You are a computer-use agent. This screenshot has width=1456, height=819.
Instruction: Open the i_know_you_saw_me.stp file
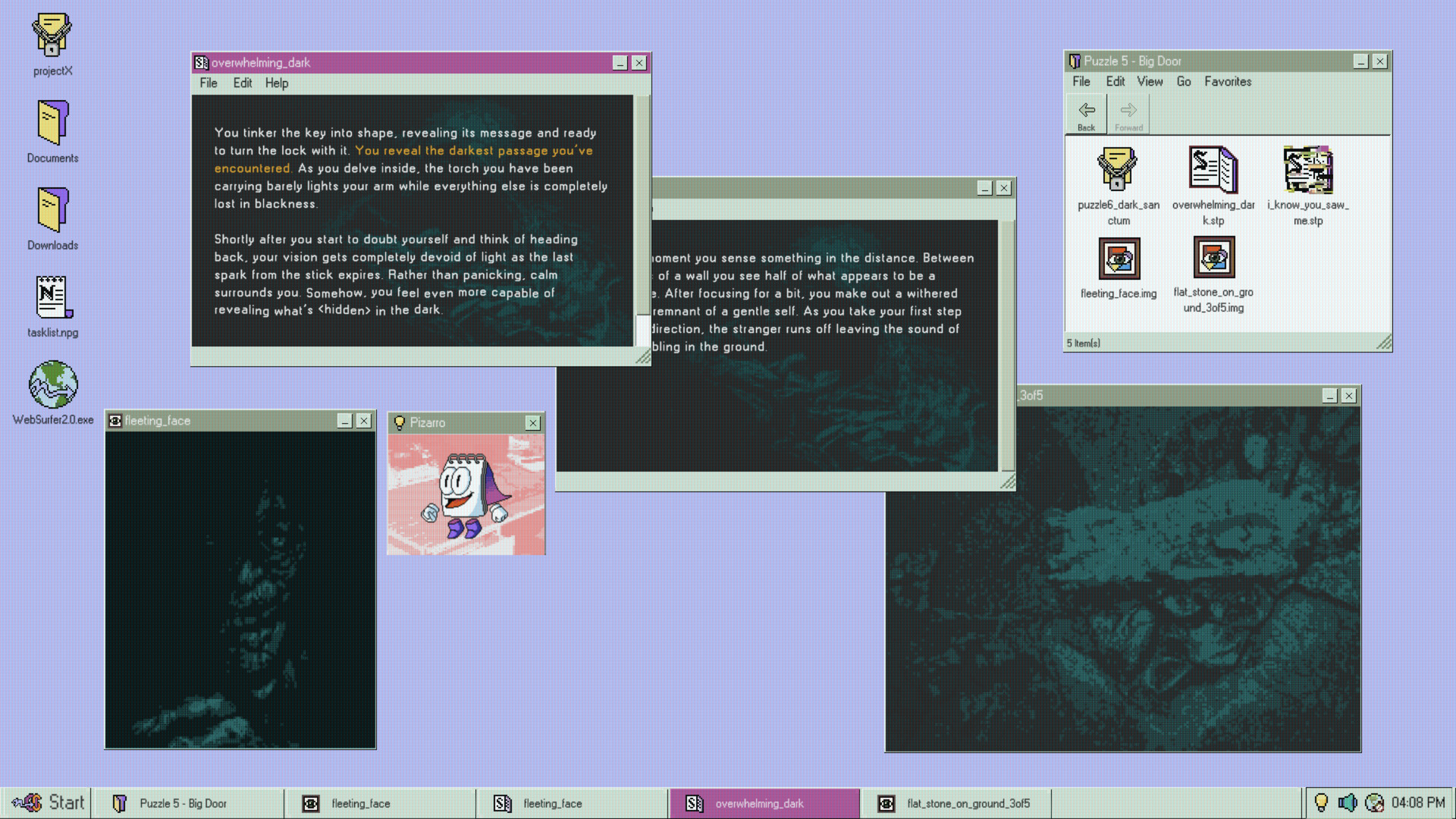coord(1307,170)
